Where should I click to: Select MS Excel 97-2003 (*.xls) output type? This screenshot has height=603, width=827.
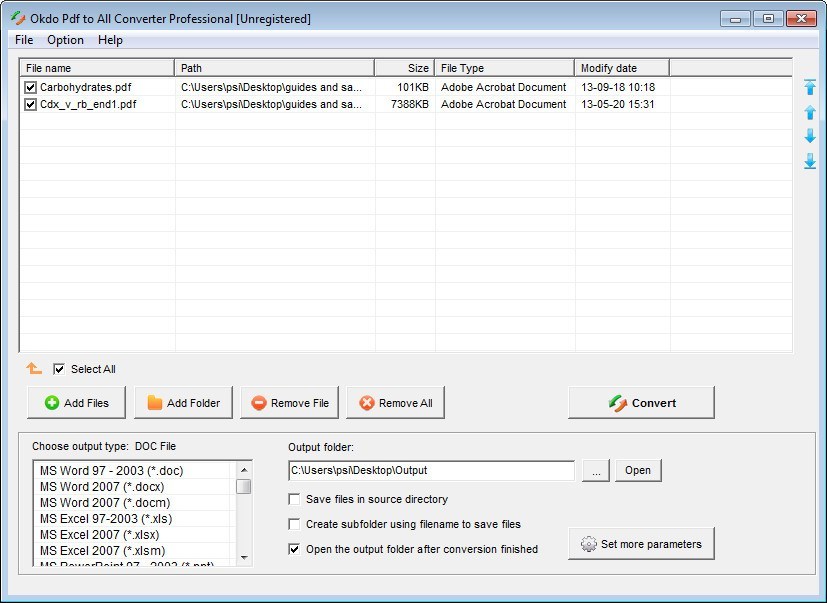pyautogui.click(x=106, y=519)
